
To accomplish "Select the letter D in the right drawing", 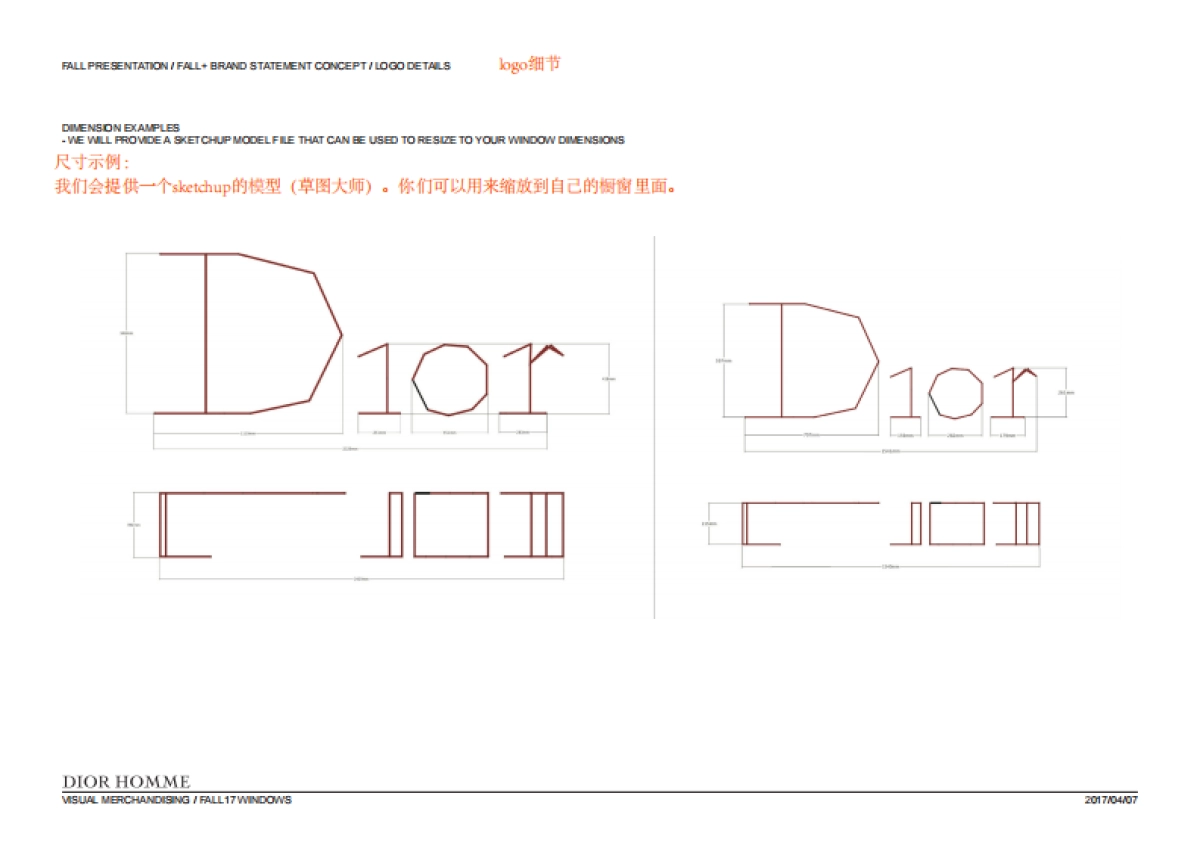I will point(781,359).
